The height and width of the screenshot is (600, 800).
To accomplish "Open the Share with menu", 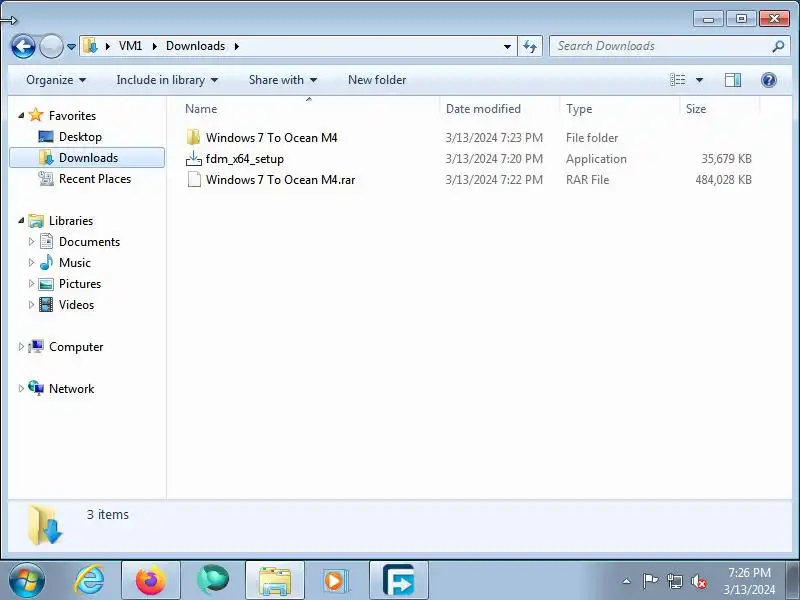I will (x=283, y=80).
